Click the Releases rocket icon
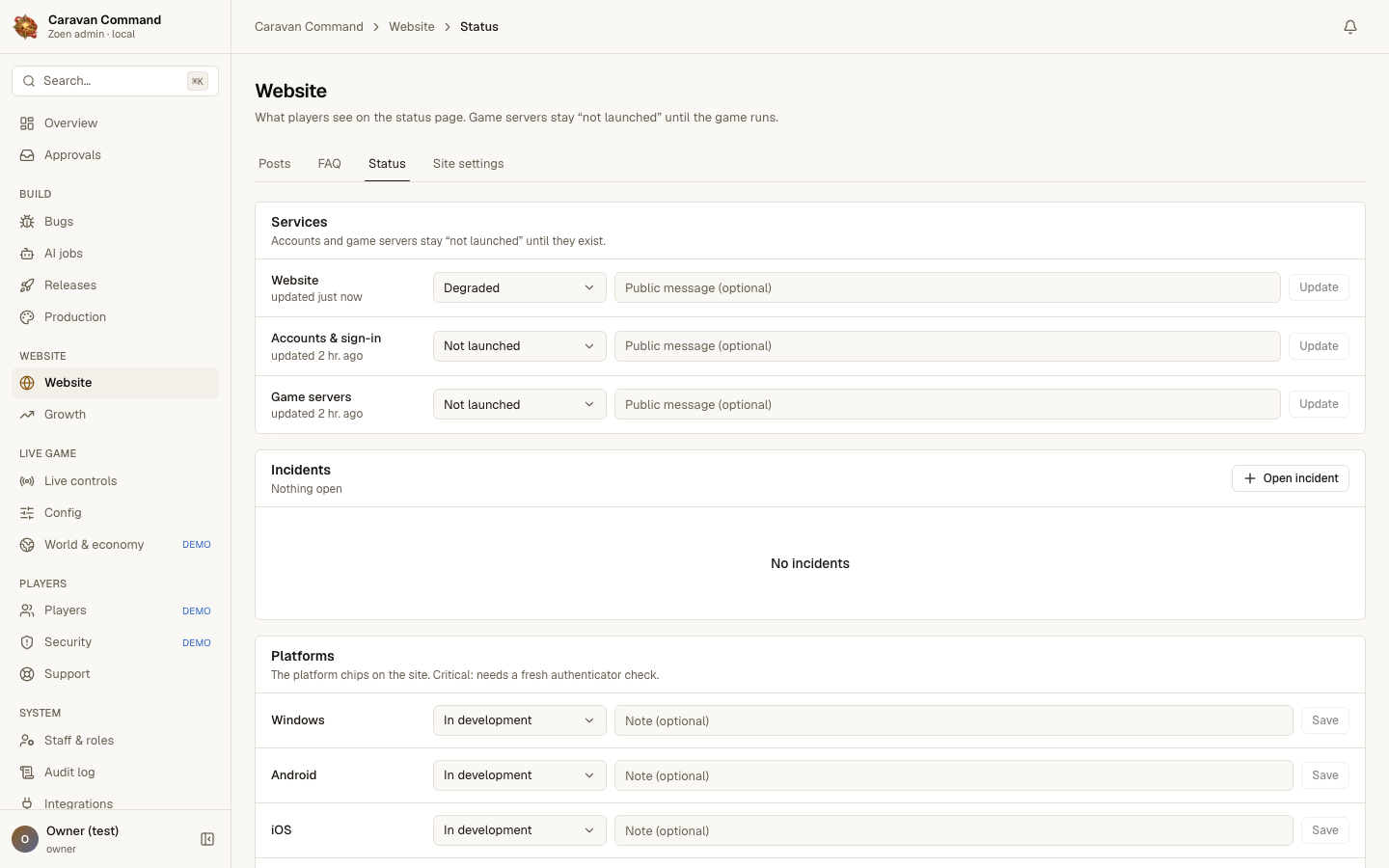 click(27, 285)
